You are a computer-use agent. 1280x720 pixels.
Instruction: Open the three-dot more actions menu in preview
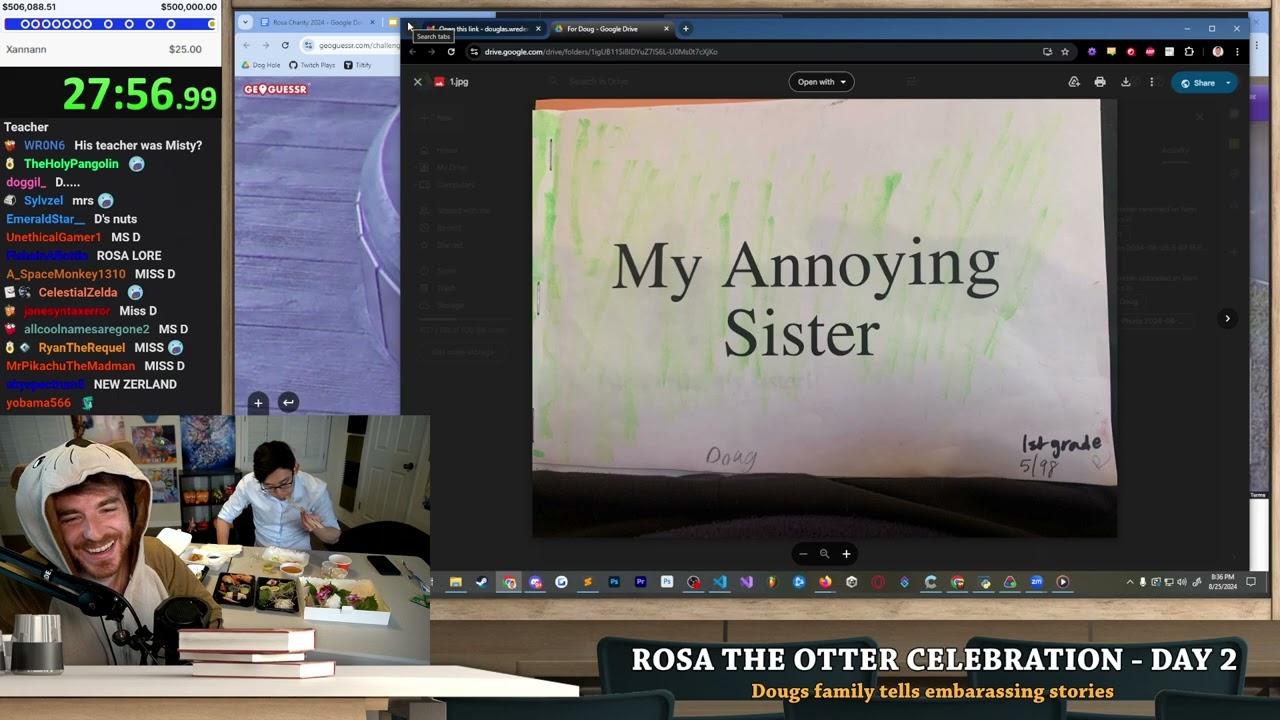coord(1152,82)
